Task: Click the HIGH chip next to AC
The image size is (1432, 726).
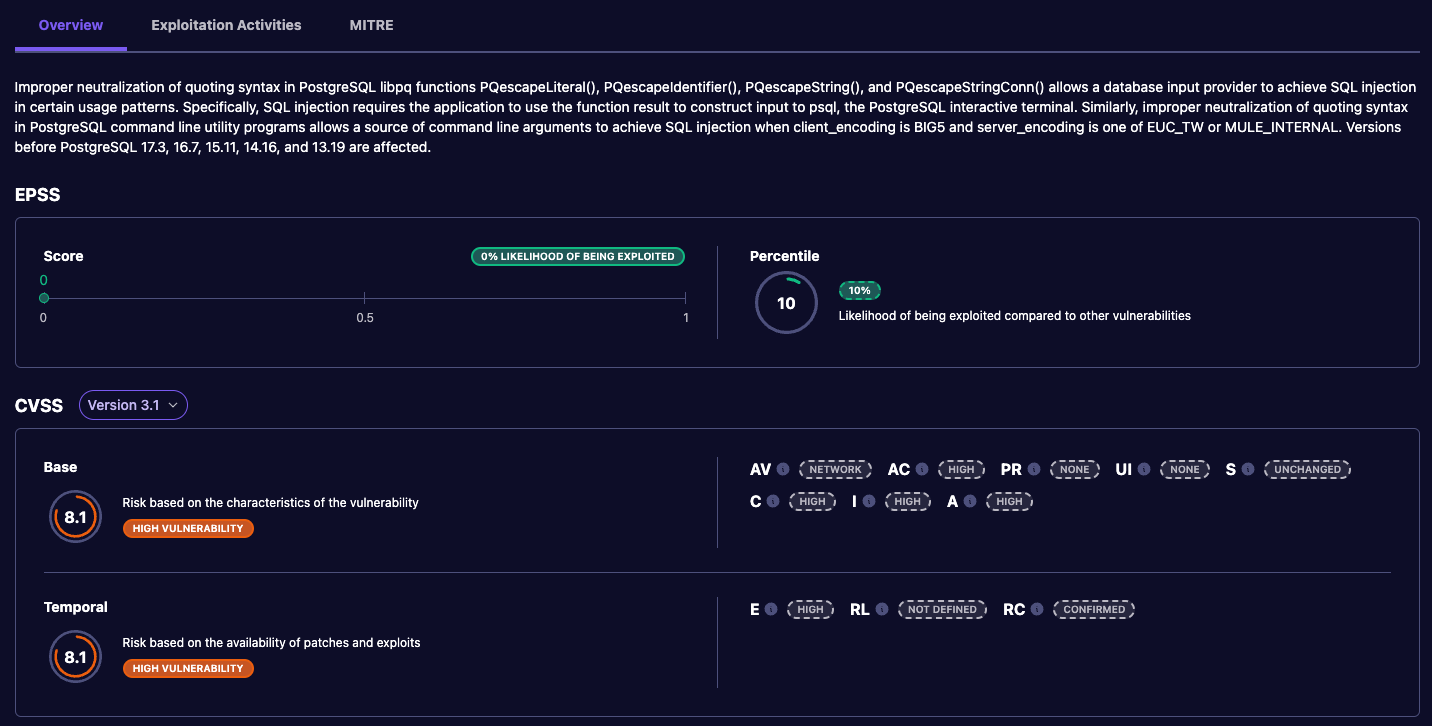Action: tap(961, 469)
